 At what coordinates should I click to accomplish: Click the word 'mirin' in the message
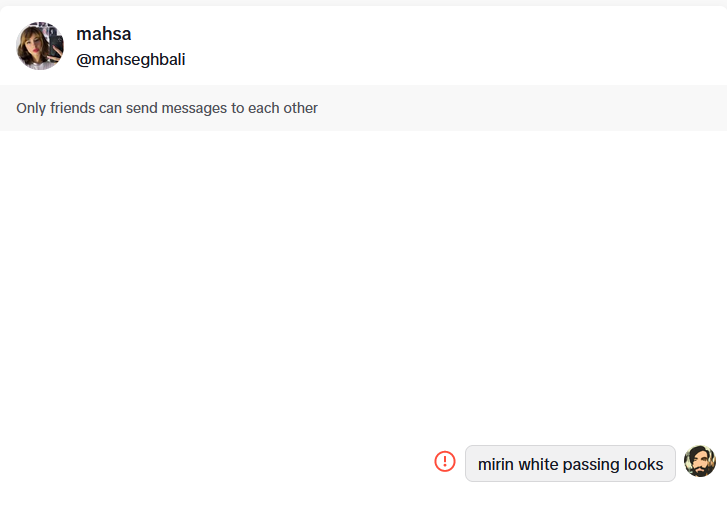click(x=496, y=464)
